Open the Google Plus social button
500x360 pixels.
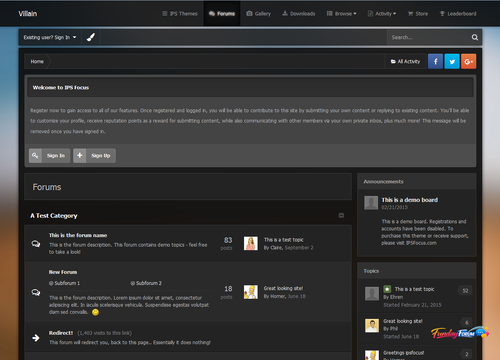tap(468, 61)
